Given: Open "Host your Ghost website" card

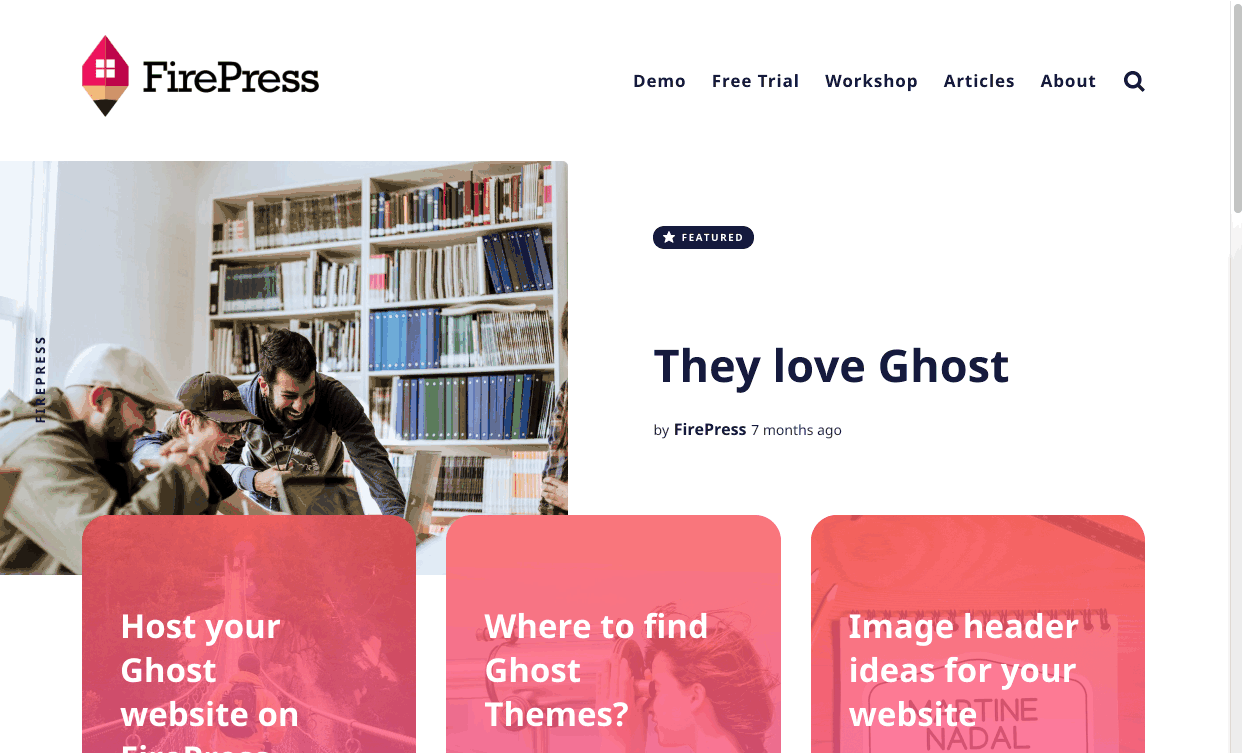Looking at the screenshot, I should [249, 634].
